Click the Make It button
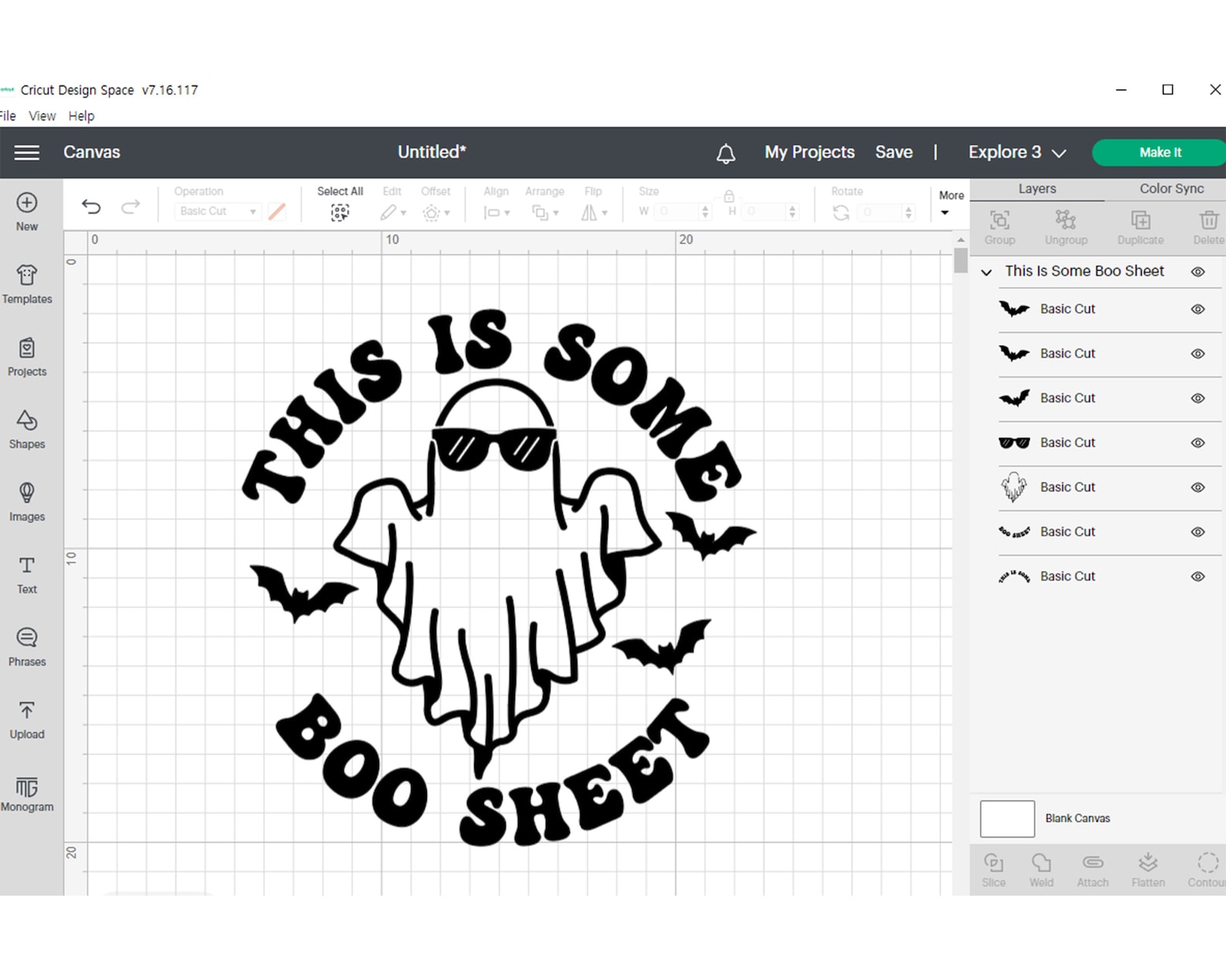Image resolution: width=1226 pixels, height=980 pixels. pos(1160,152)
